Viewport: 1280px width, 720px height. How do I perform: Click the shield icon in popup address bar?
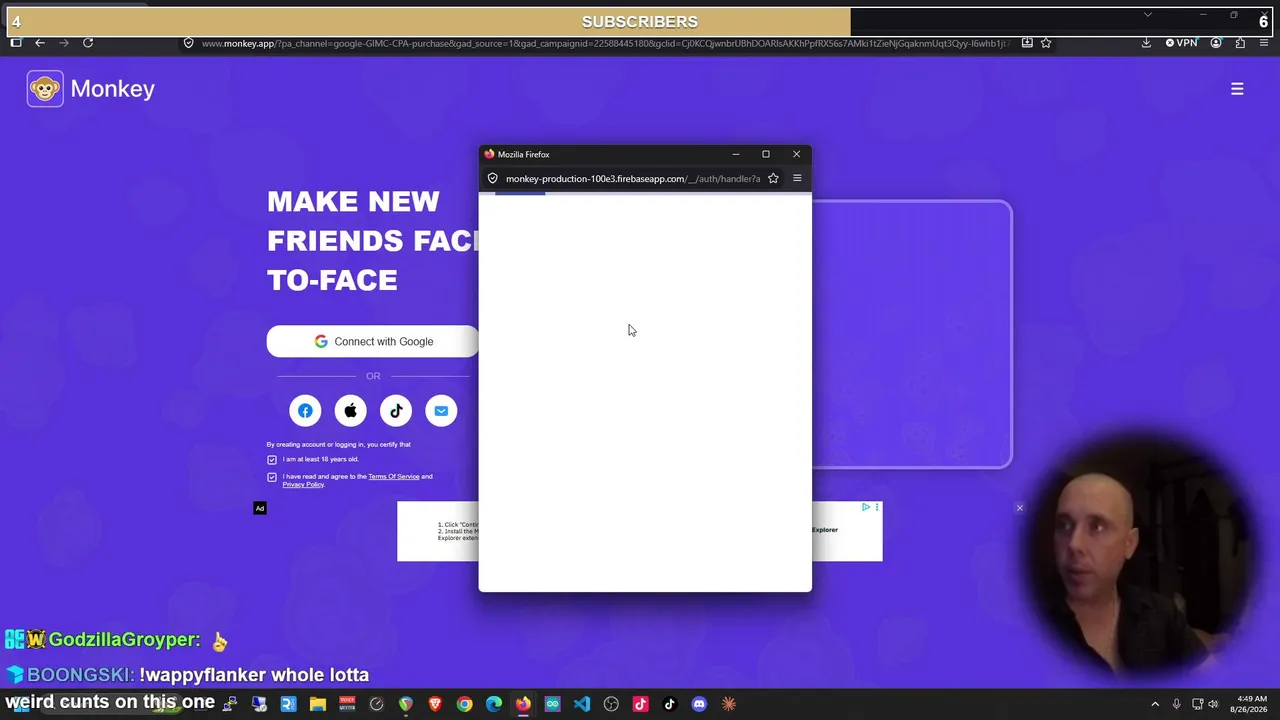pyautogui.click(x=493, y=179)
